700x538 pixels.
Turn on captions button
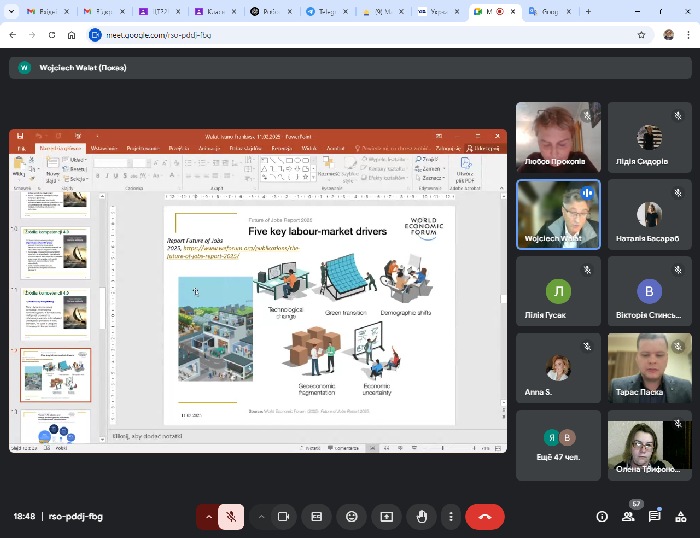[317, 517]
